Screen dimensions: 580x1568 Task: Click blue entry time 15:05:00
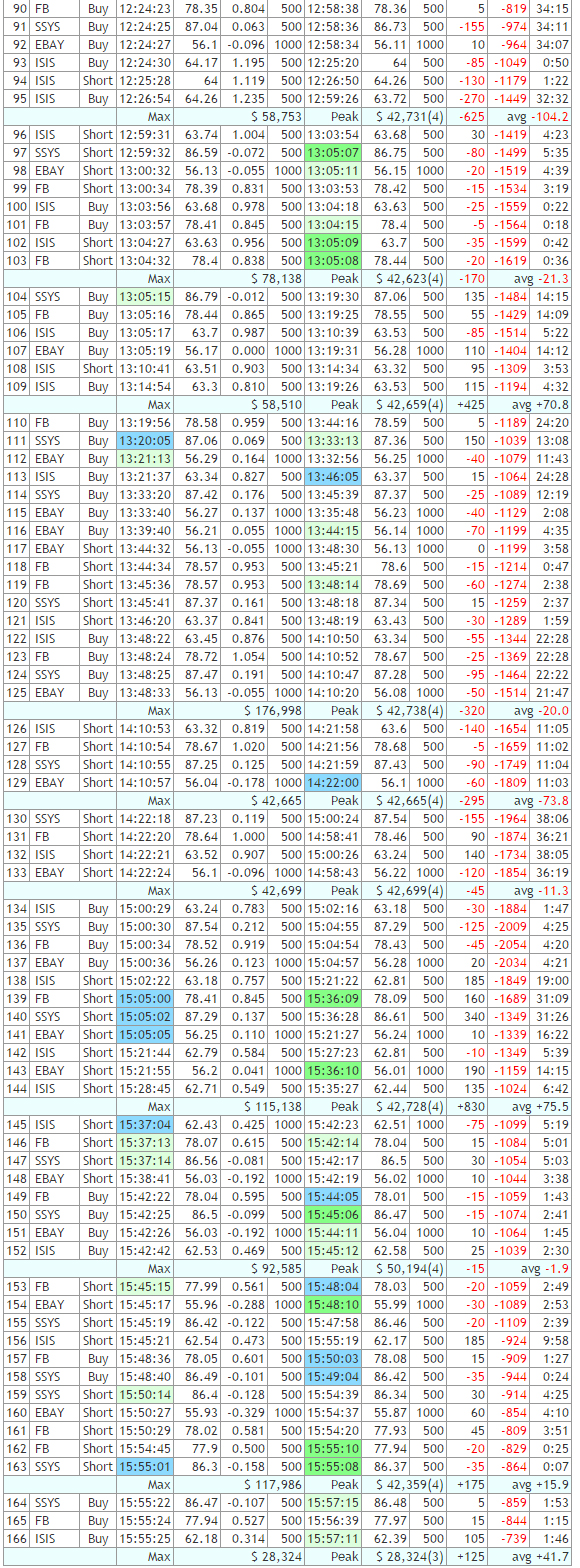click(x=145, y=998)
